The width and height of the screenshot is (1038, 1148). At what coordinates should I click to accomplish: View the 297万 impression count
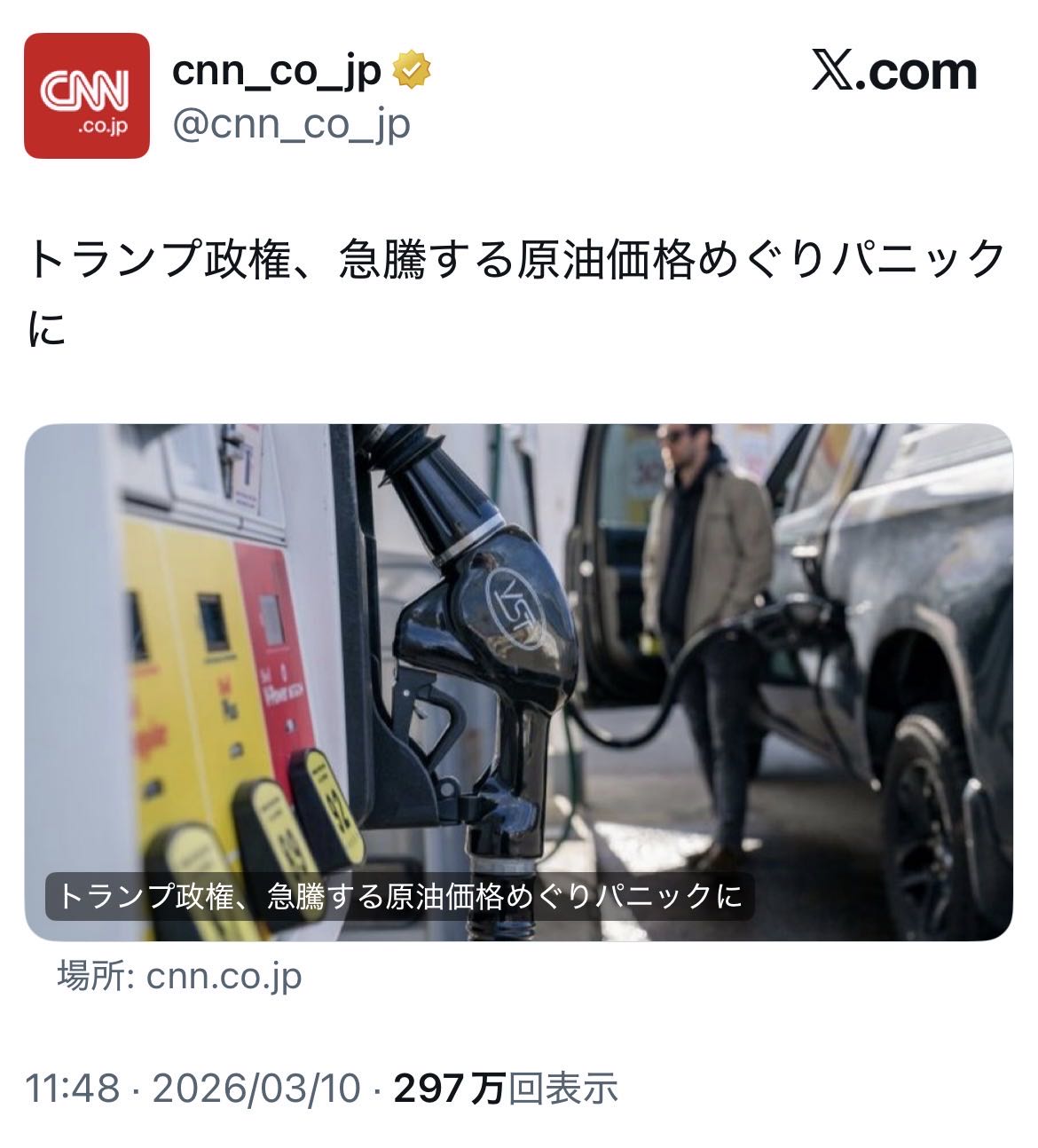[450, 1088]
